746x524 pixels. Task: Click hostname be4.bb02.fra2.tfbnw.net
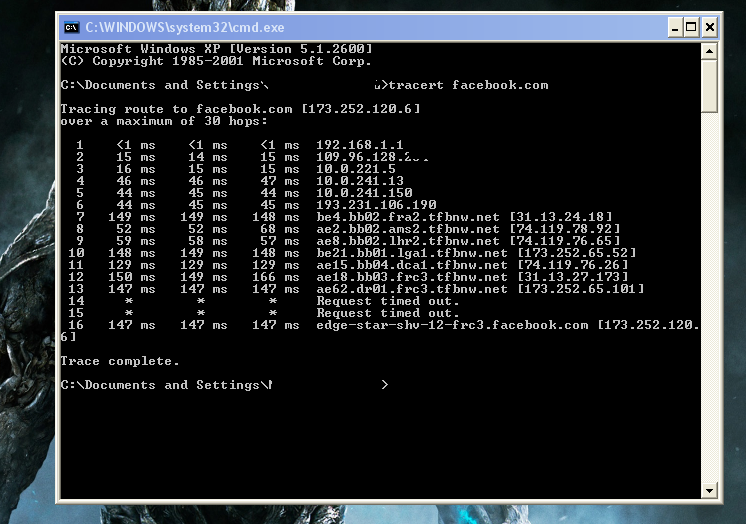[408, 217]
